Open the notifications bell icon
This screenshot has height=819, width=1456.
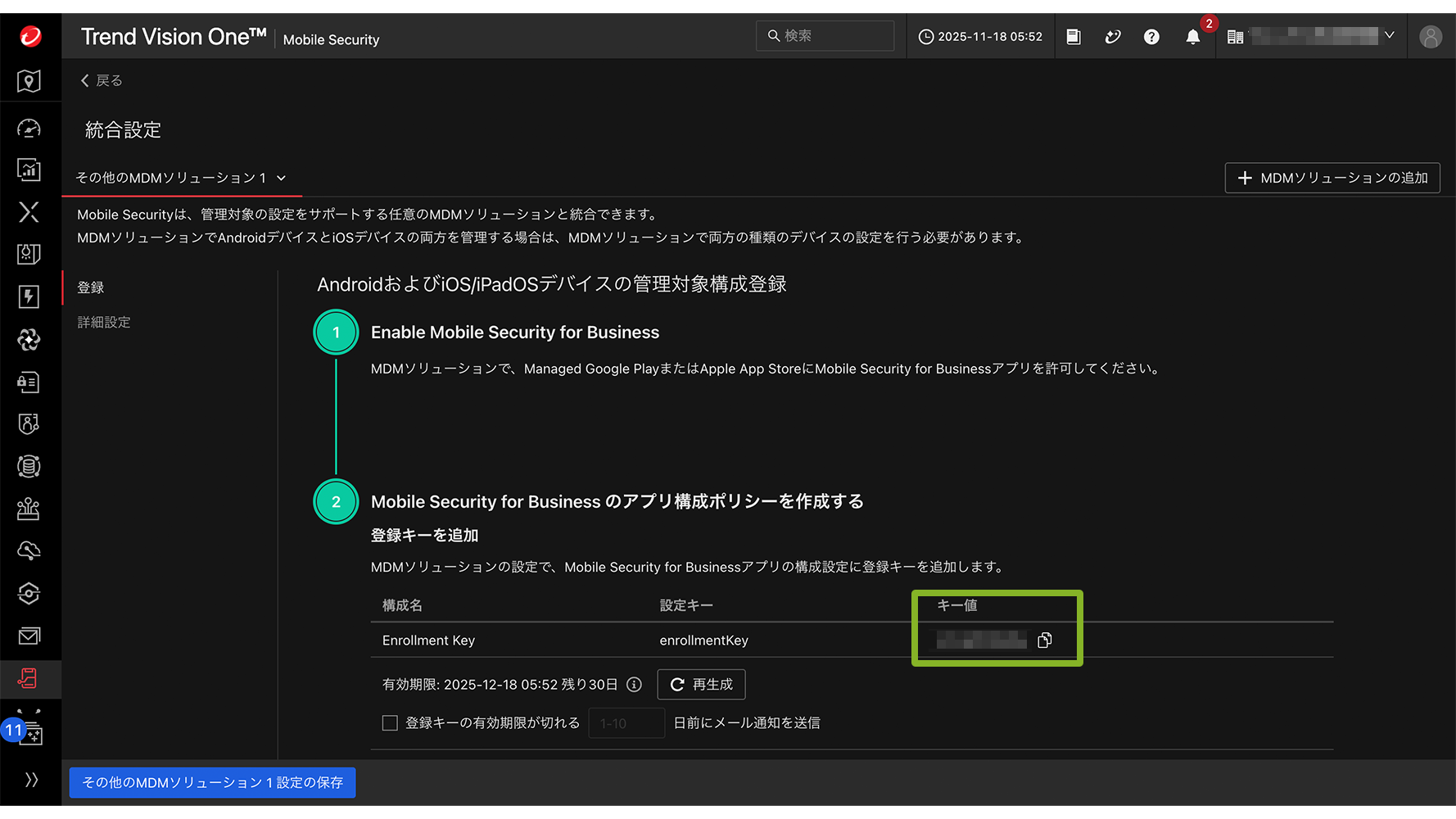pyautogui.click(x=1192, y=37)
